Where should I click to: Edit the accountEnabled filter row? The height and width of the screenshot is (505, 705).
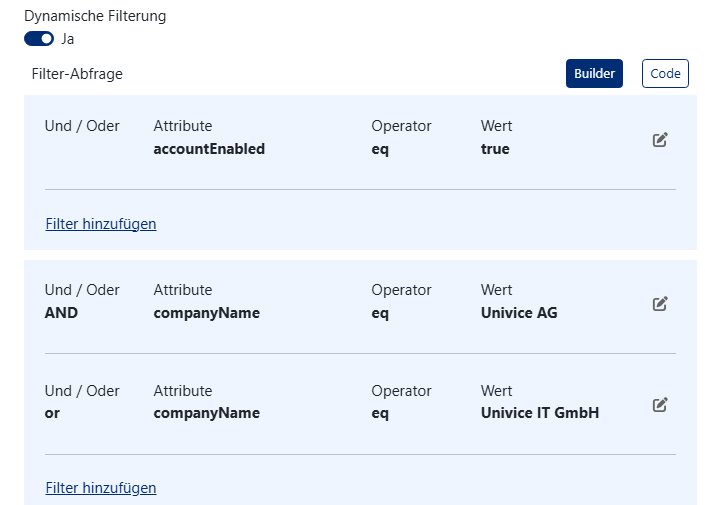tap(659, 140)
